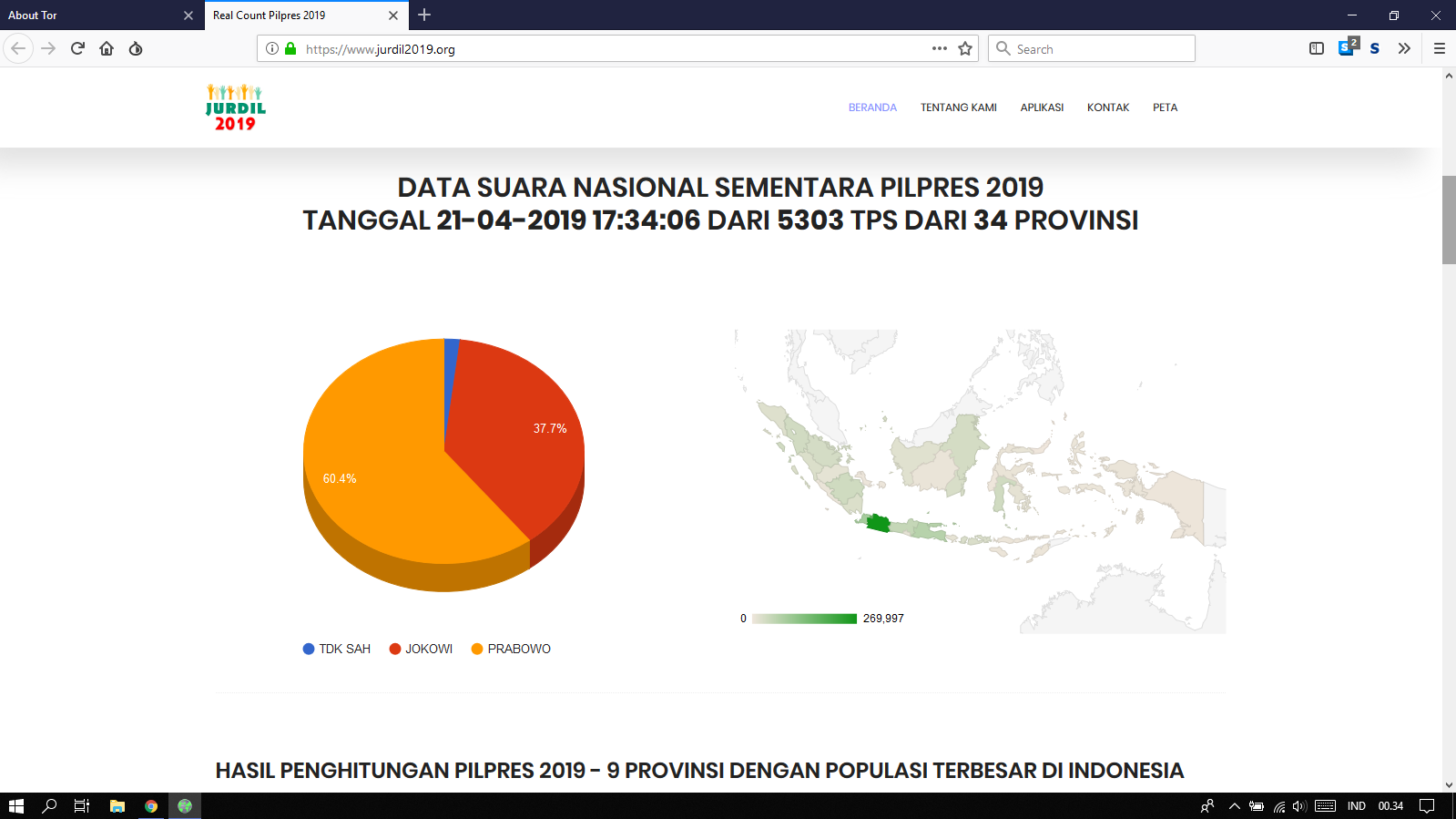Open the Action Center notifications icon
This screenshot has width=1456, height=819.
(x=1427, y=806)
